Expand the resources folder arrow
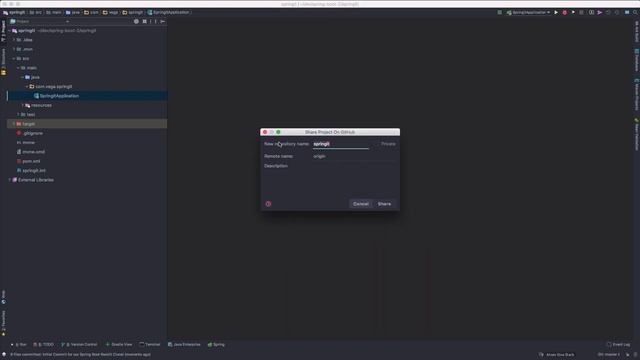This screenshot has width=640, height=360. coord(23,105)
